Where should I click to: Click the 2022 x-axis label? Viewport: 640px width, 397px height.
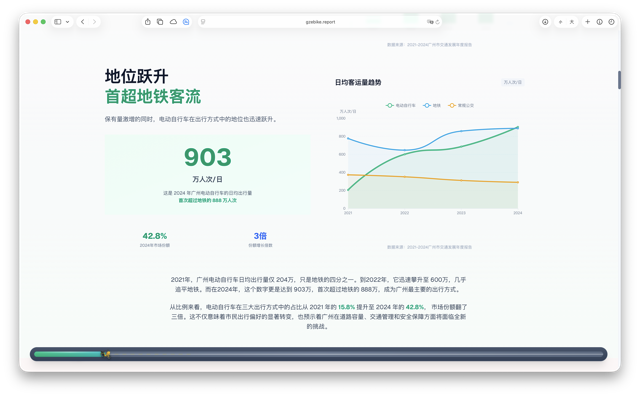(404, 213)
